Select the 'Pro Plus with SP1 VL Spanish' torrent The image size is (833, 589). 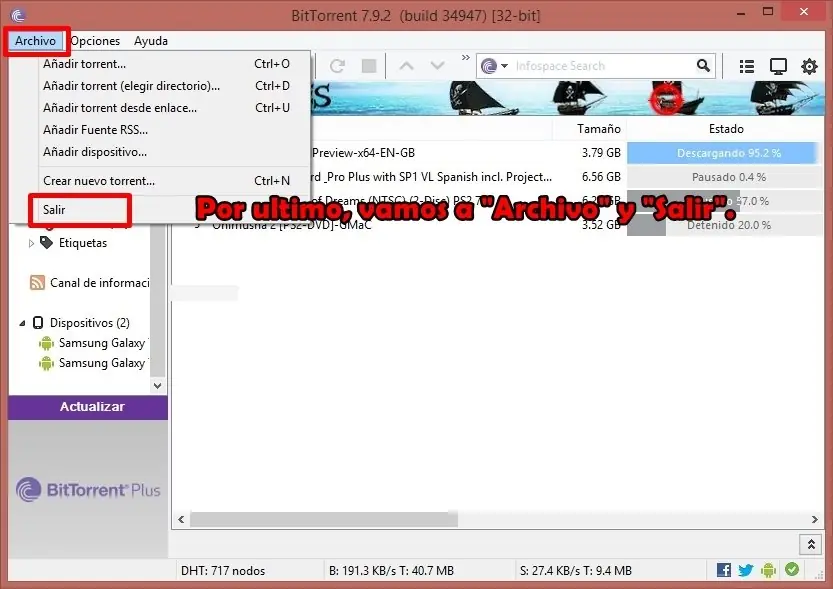point(431,177)
